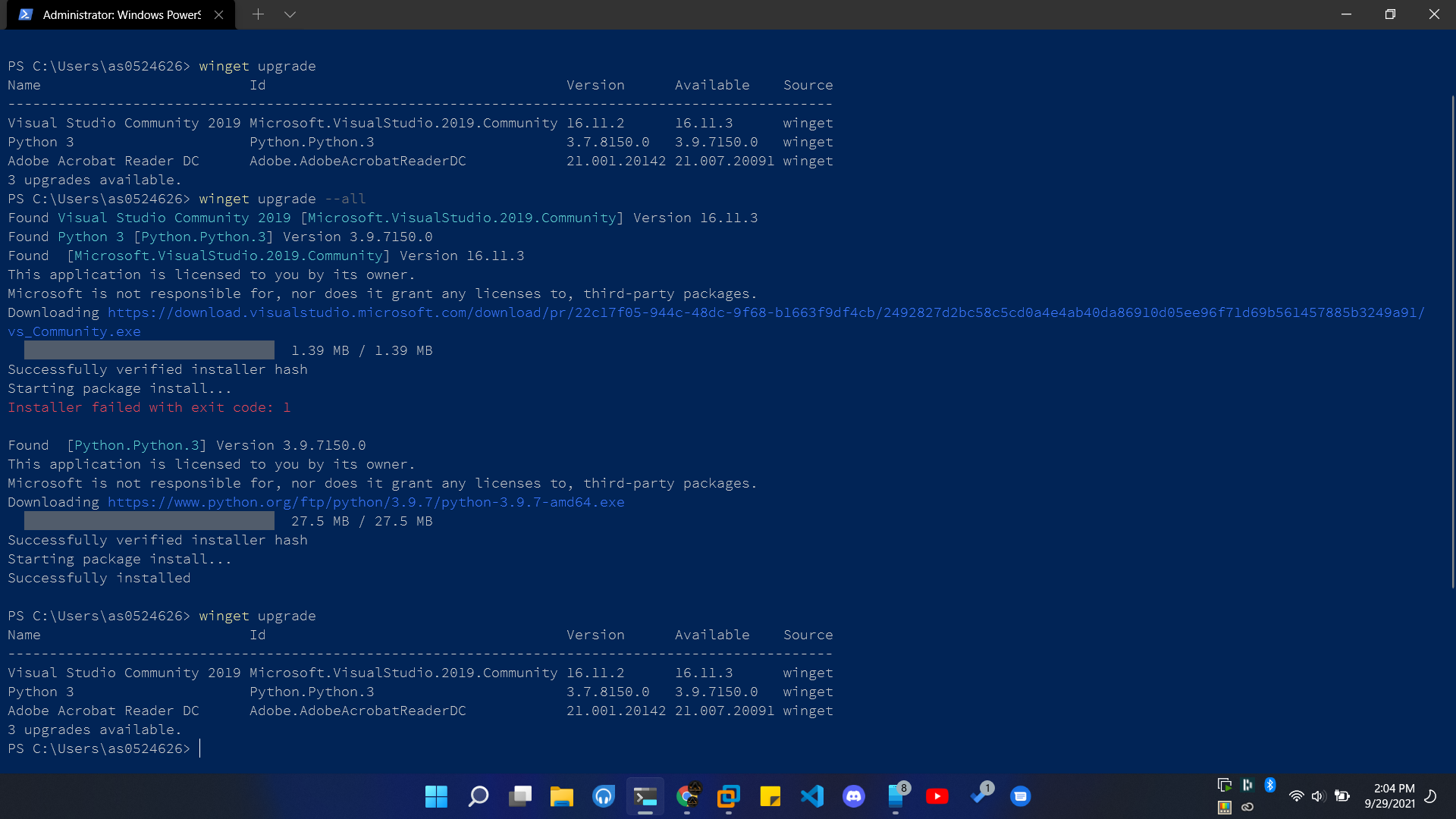The height and width of the screenshot is (819, 1456).
Task: Click 'Successfully installed' text line
Action: pos(99,578)
